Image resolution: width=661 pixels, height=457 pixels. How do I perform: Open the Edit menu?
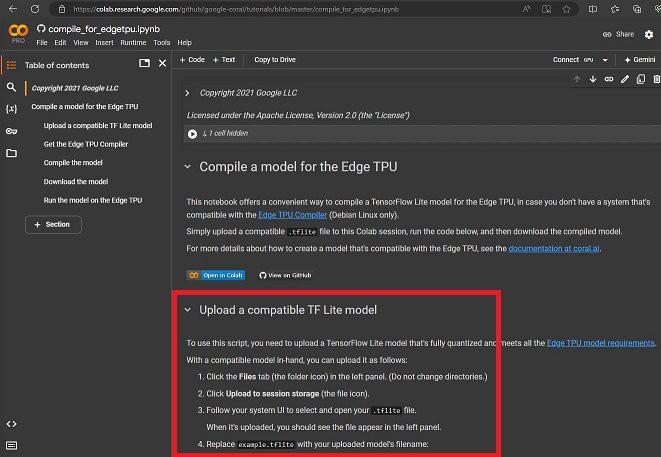click(60, 43)
